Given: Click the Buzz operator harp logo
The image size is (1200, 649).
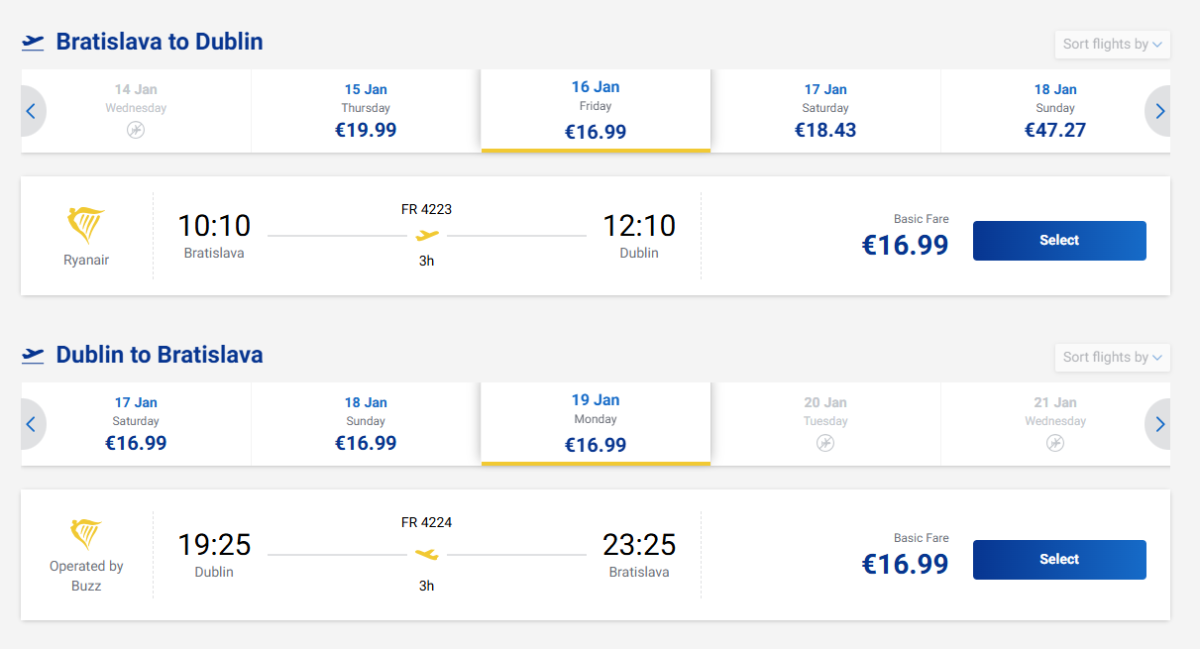Looking at the screenshot, I should 86,534.
